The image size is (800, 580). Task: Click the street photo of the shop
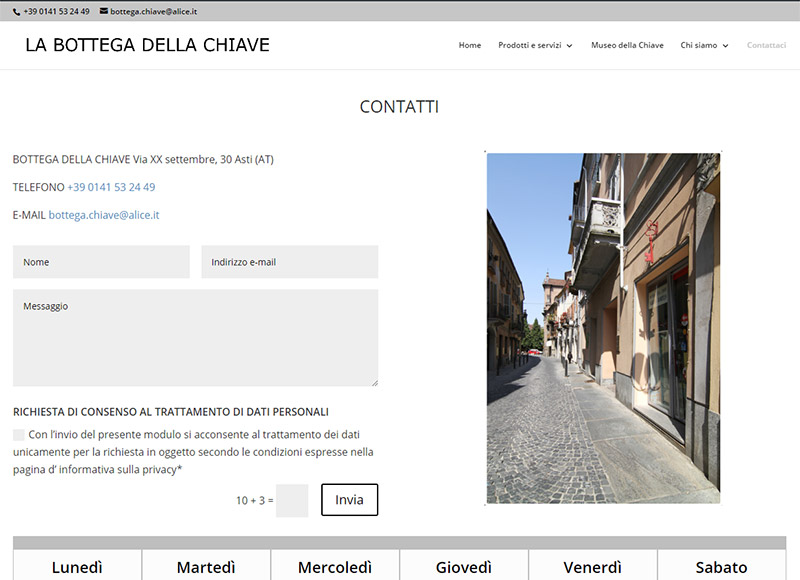pos(603,328)
